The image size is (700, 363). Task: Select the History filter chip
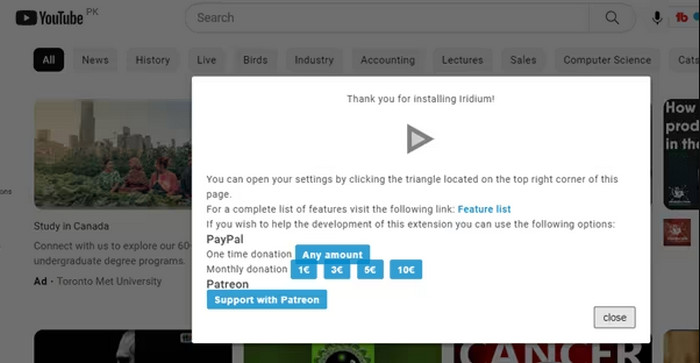pyautogui.click(x=153, y=60)
